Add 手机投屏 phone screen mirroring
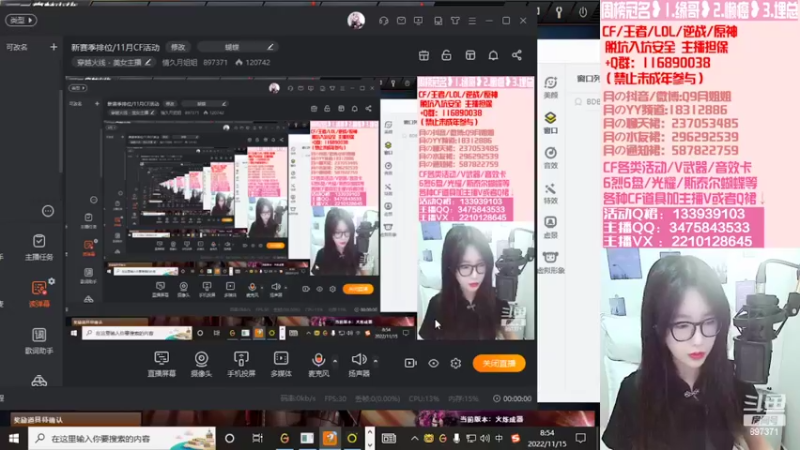 click(x=241, y=364)
